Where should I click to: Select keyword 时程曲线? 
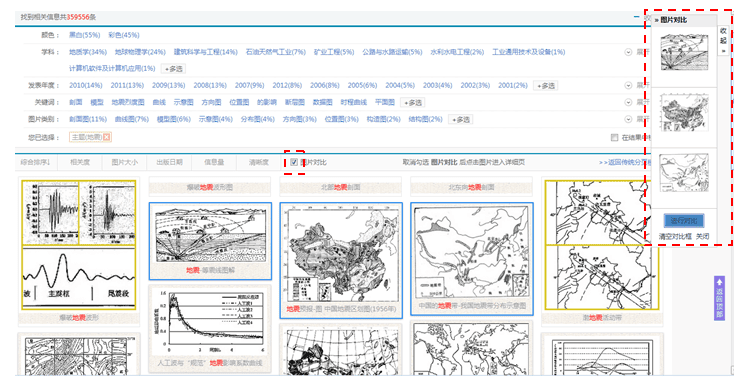click(x=353, y=102)
